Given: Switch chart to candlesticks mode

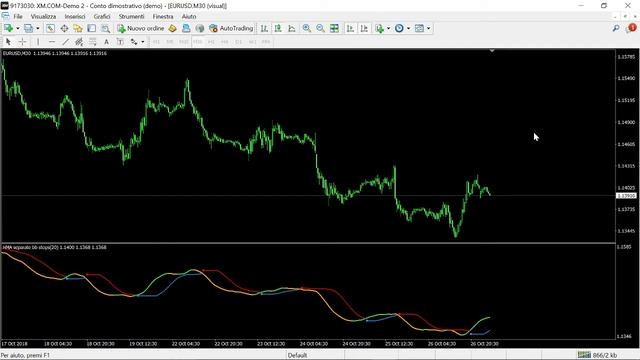Looking at the screenshot, I should pos(278,28).
